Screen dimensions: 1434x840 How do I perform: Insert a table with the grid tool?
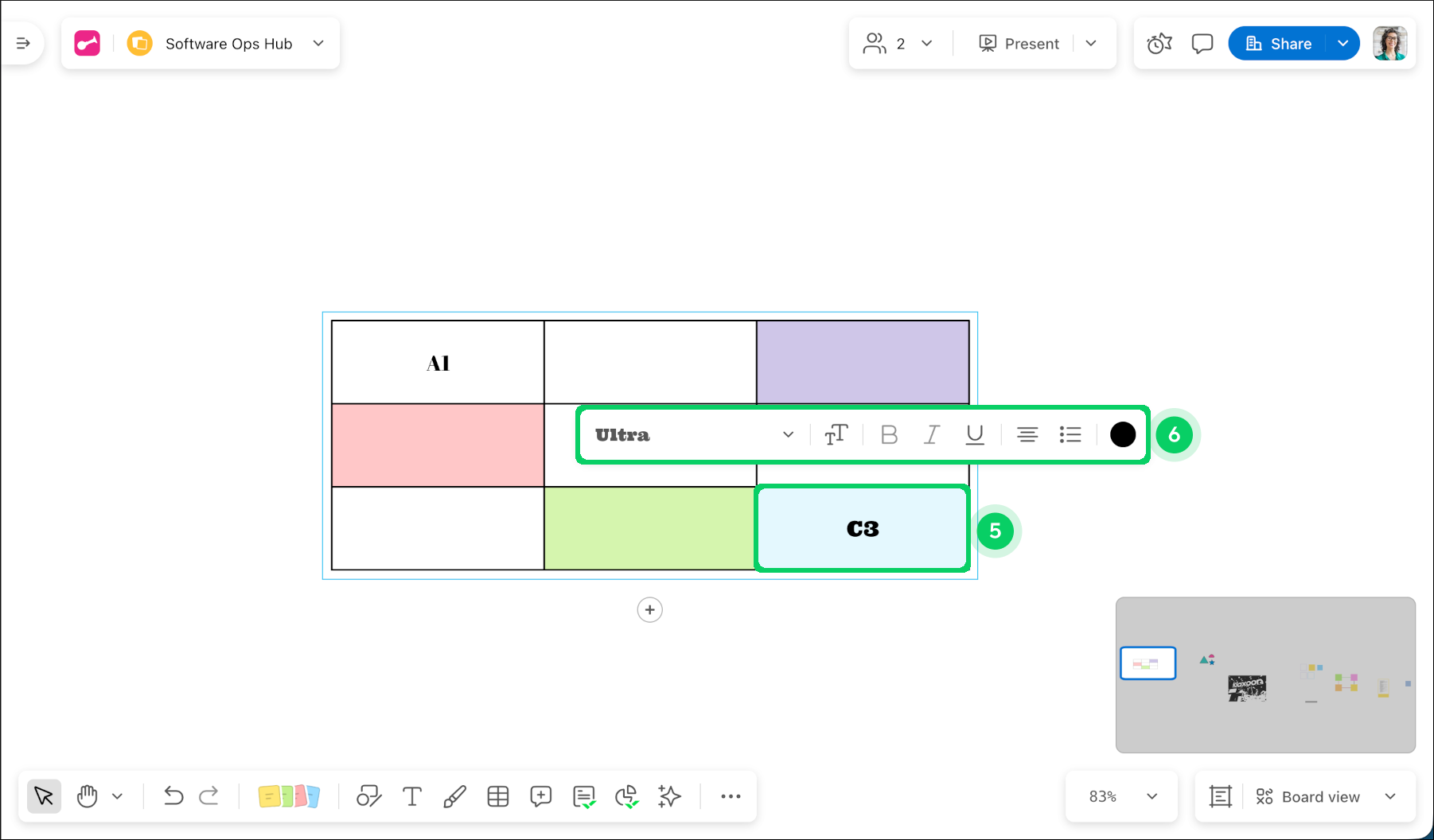[x=498, y=796]
